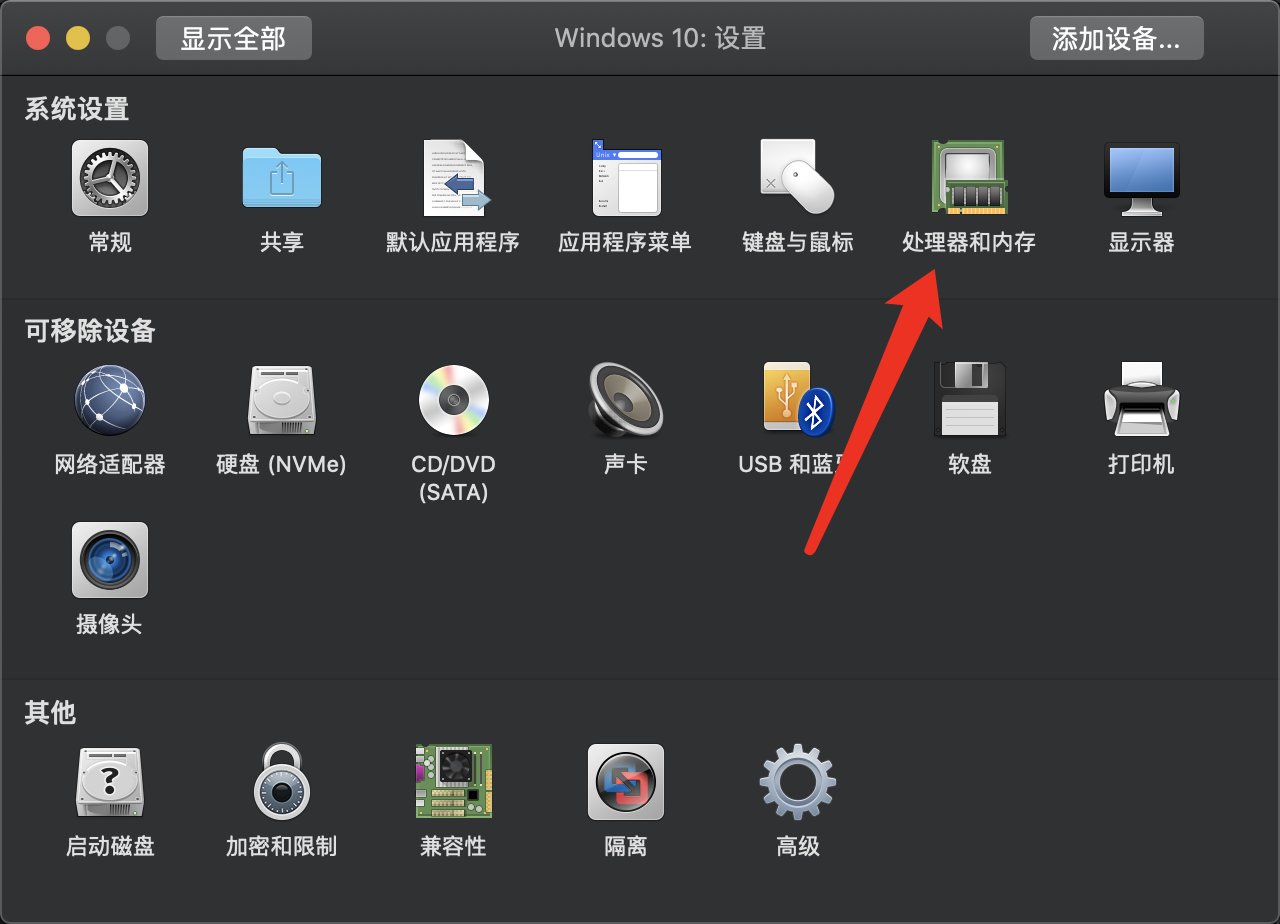This screenshot has height=924, width=1280.
Task: Open the 摄像头 camera icon
Action: click(x=110, y=560)
